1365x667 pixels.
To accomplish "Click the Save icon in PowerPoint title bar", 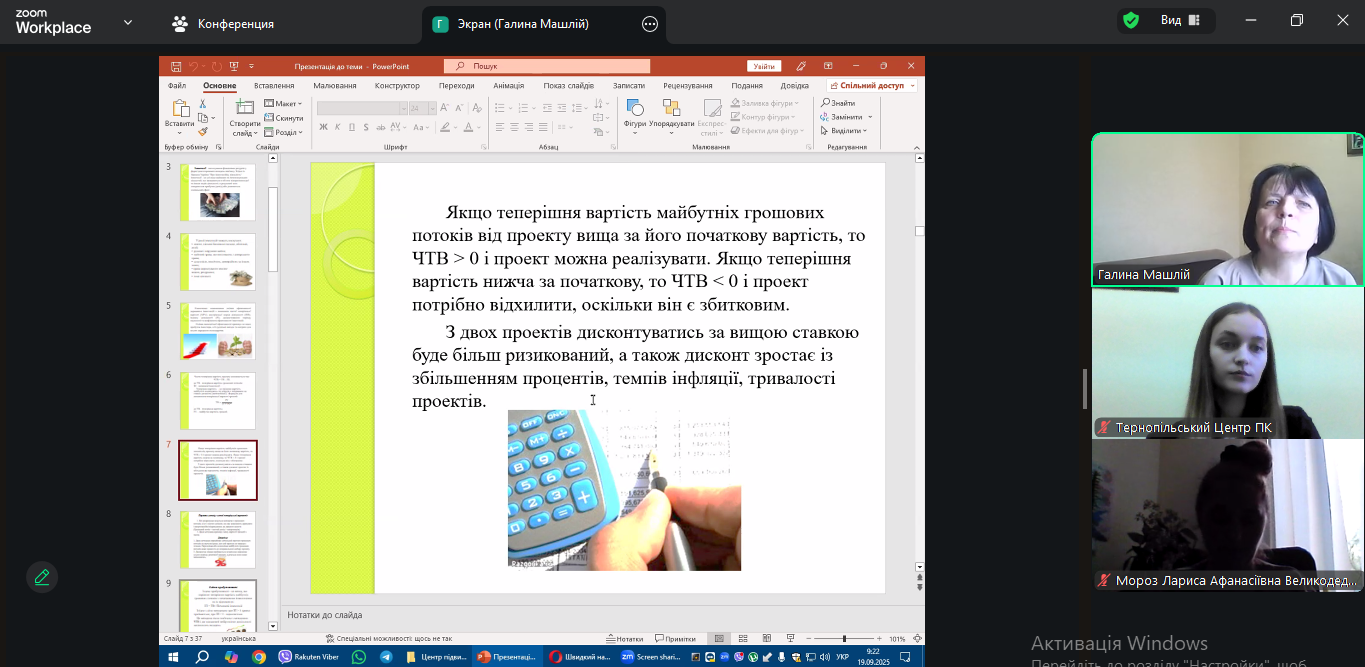I will click(176, 66).
